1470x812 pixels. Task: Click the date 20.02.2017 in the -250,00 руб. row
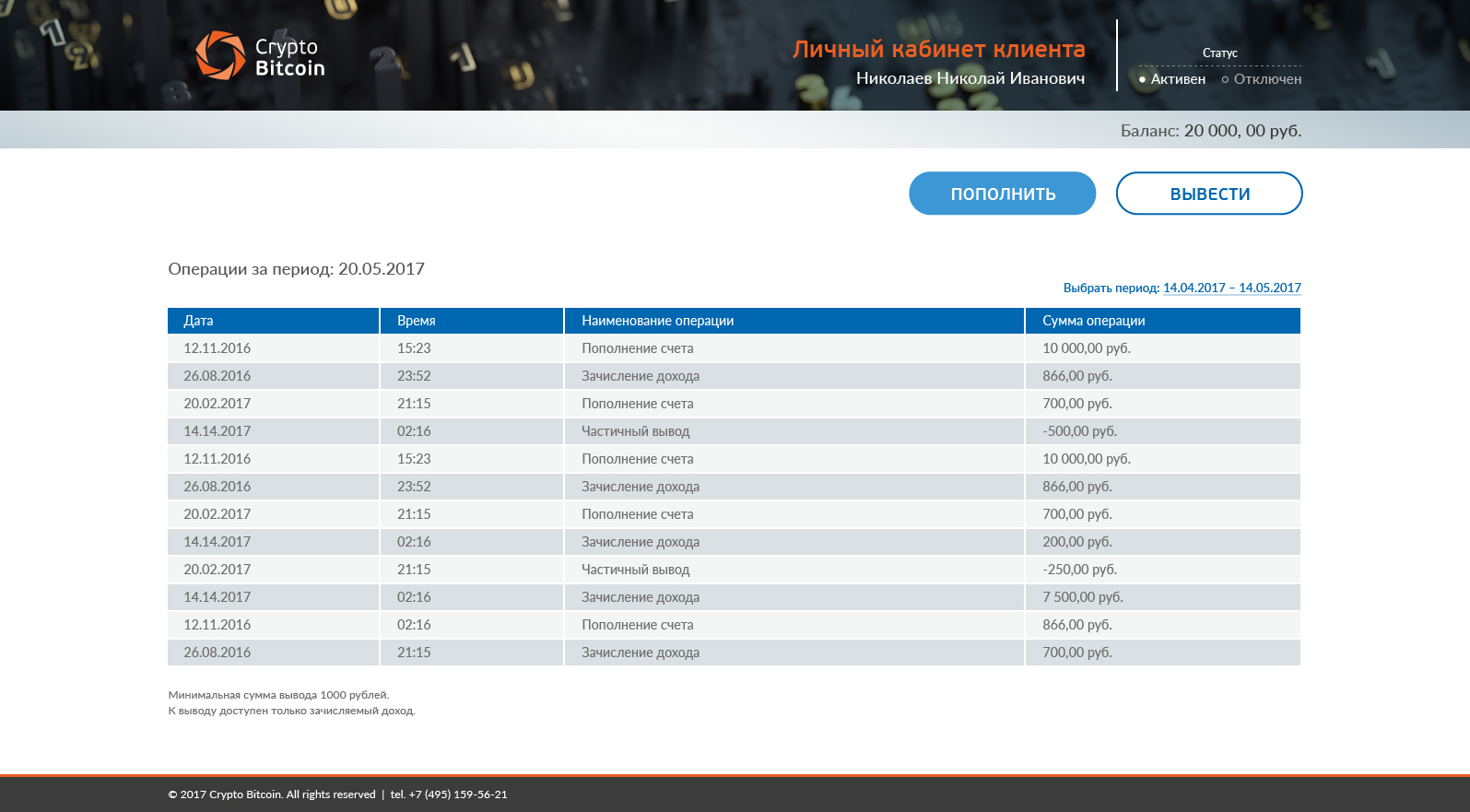click(x=218, y=570)
